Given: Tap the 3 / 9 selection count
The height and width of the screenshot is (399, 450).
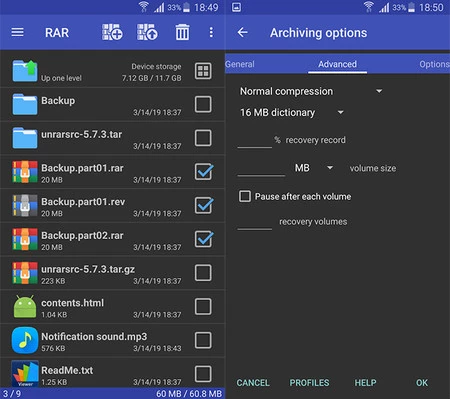Looking at the screenshot, I should 12,394.
